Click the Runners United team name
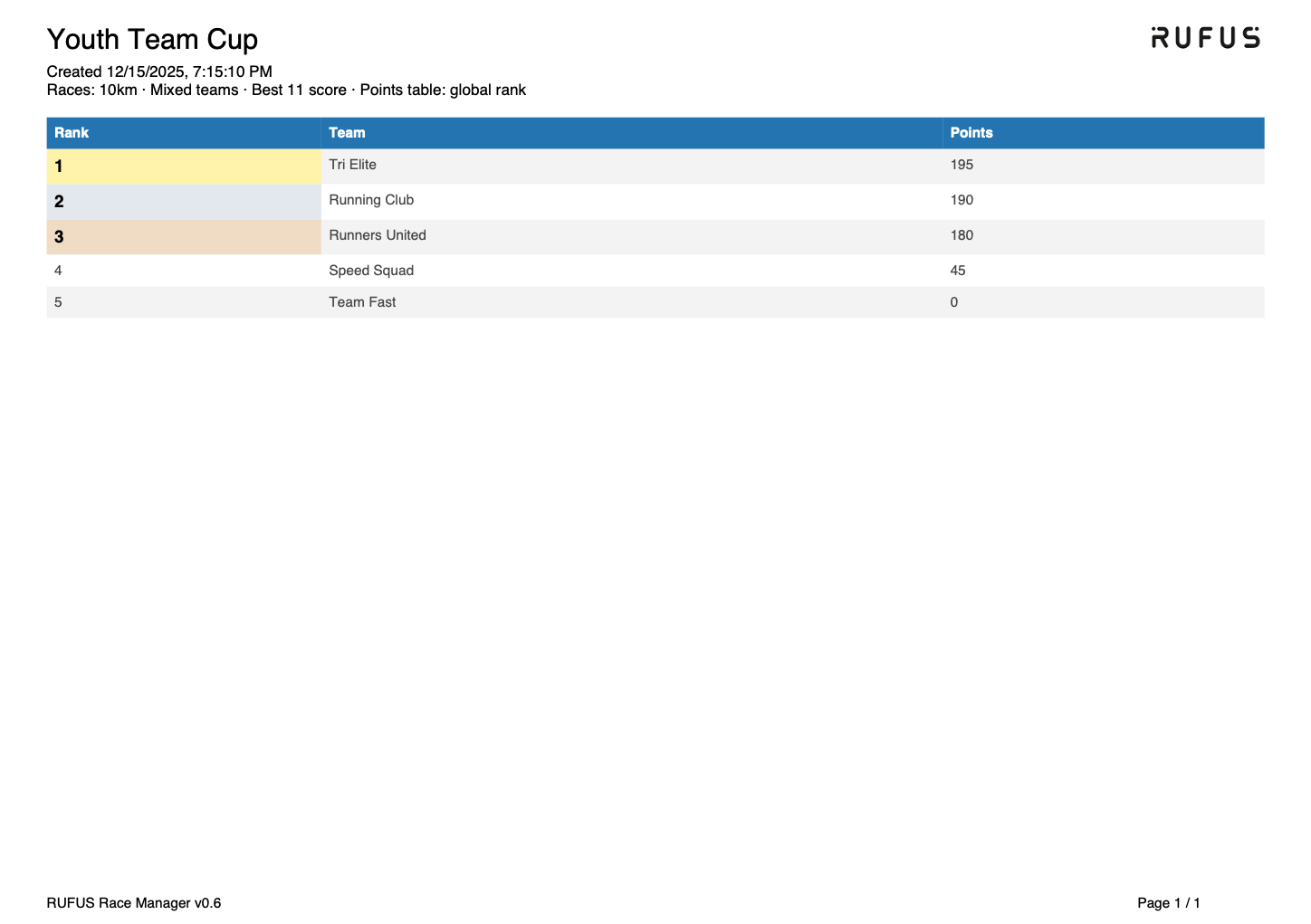This screenshot has width=1311, height=924. 377,235
